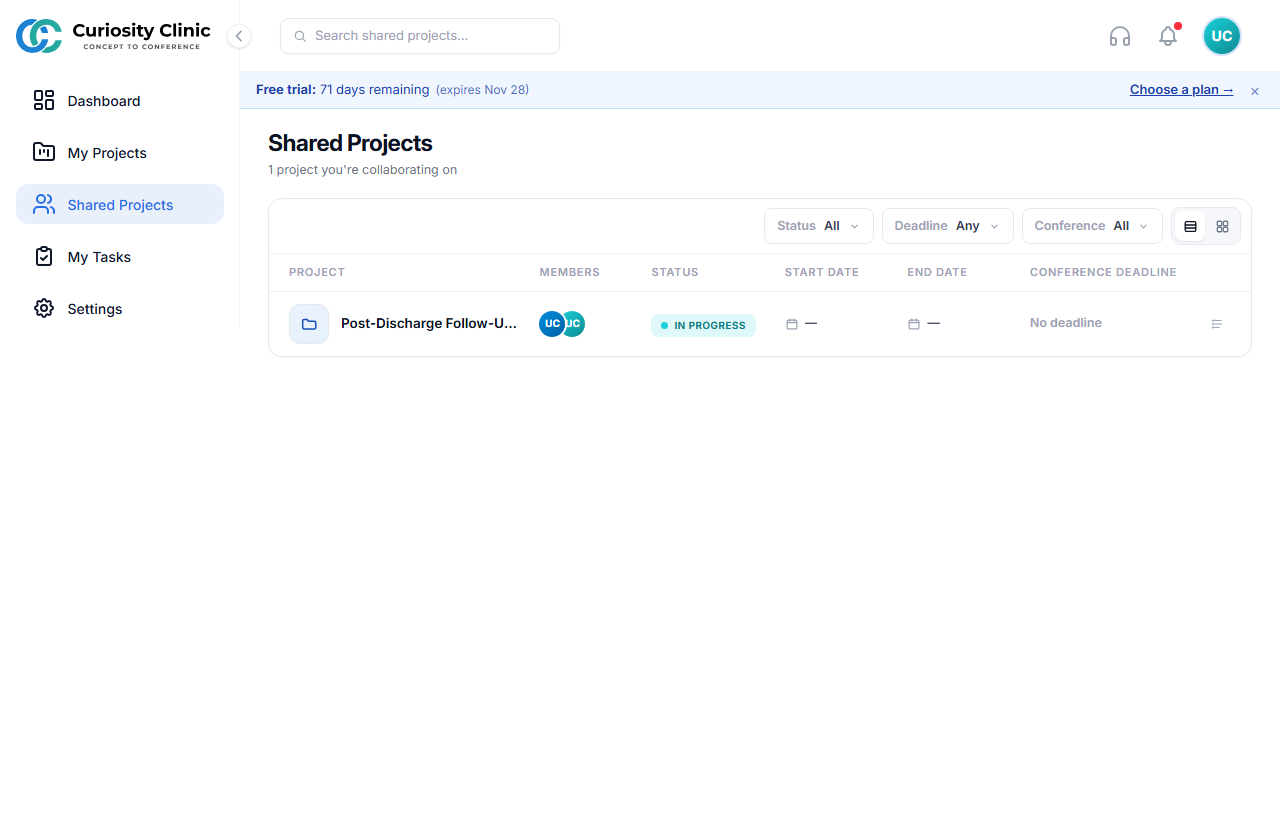Viewport: 1280px width, 829px height.
Task: Open the Post-Discharge Follow-U... project
Action: [429, 323]
